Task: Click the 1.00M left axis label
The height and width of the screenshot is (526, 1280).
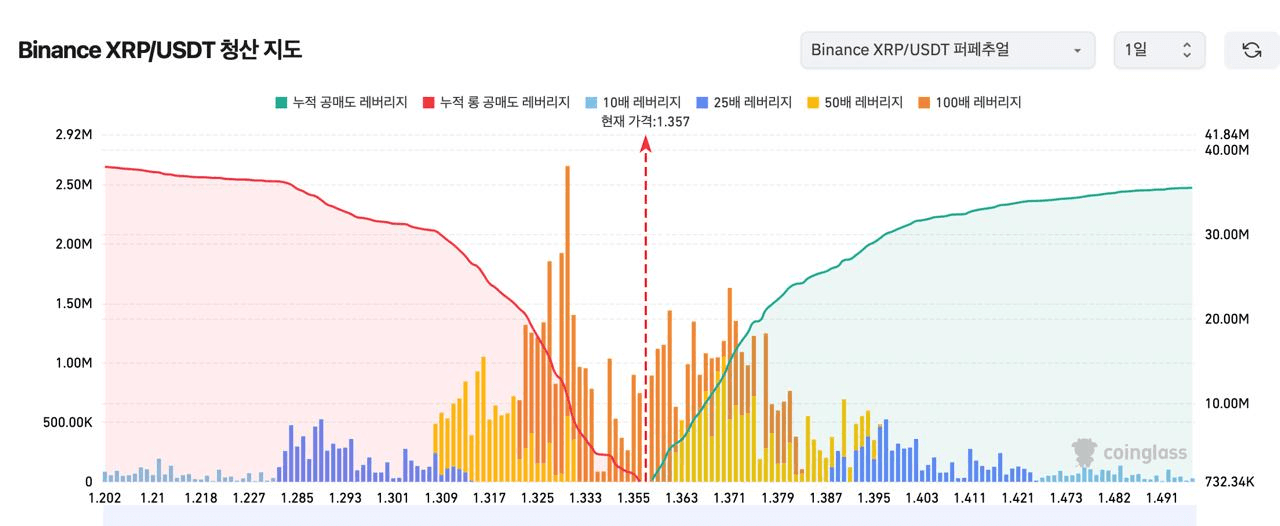Action: 74,363
